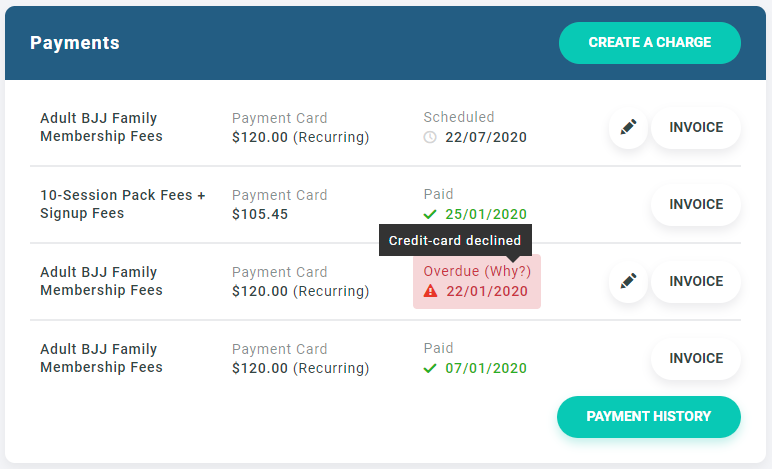Screen dimensions: 772x469
Task: Edit the overdue 22/01/2020 payment (pencil icon)
Action: (x=628, y=282)
